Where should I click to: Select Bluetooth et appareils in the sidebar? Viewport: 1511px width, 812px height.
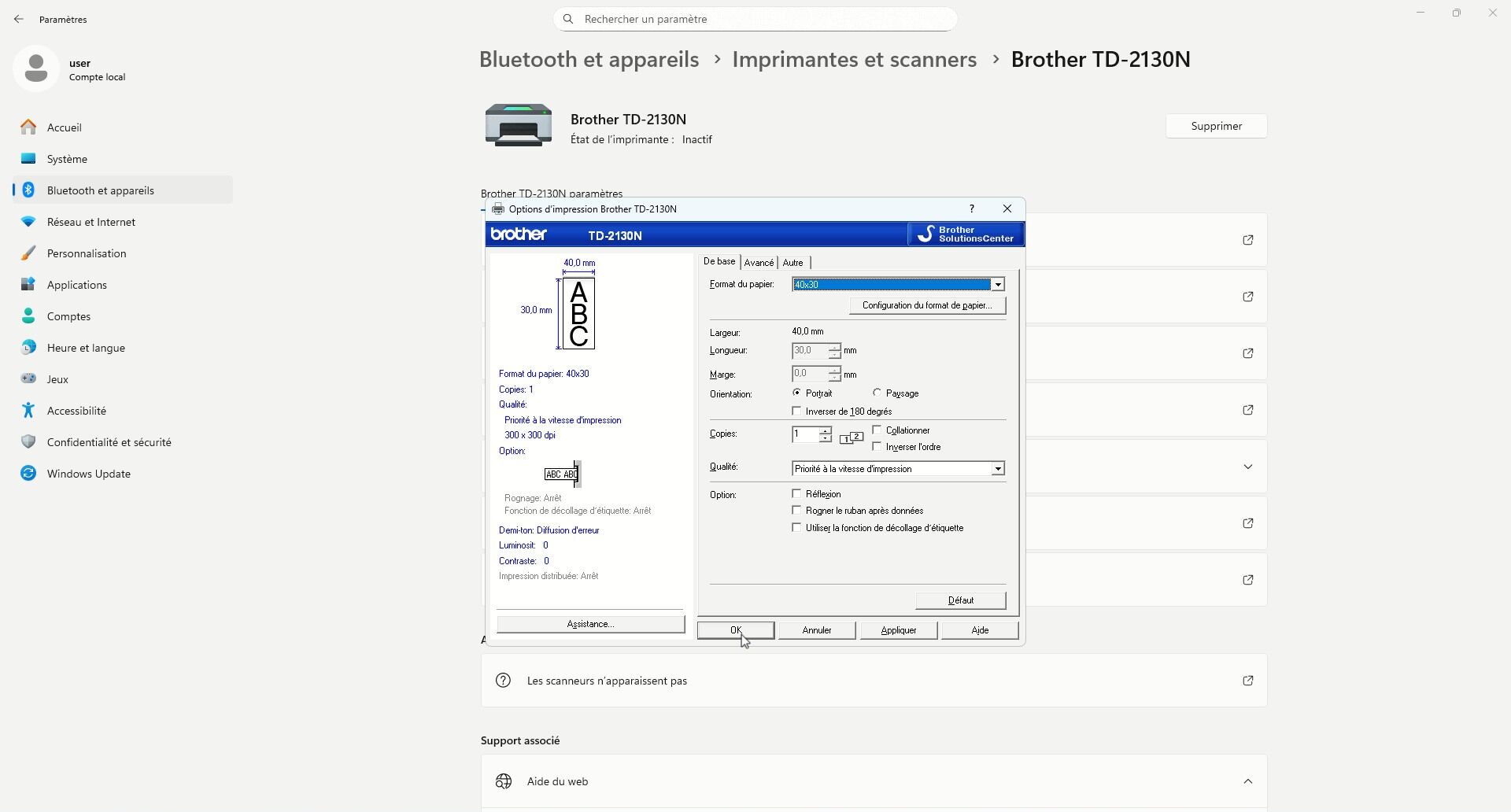[x=123, y=190]
